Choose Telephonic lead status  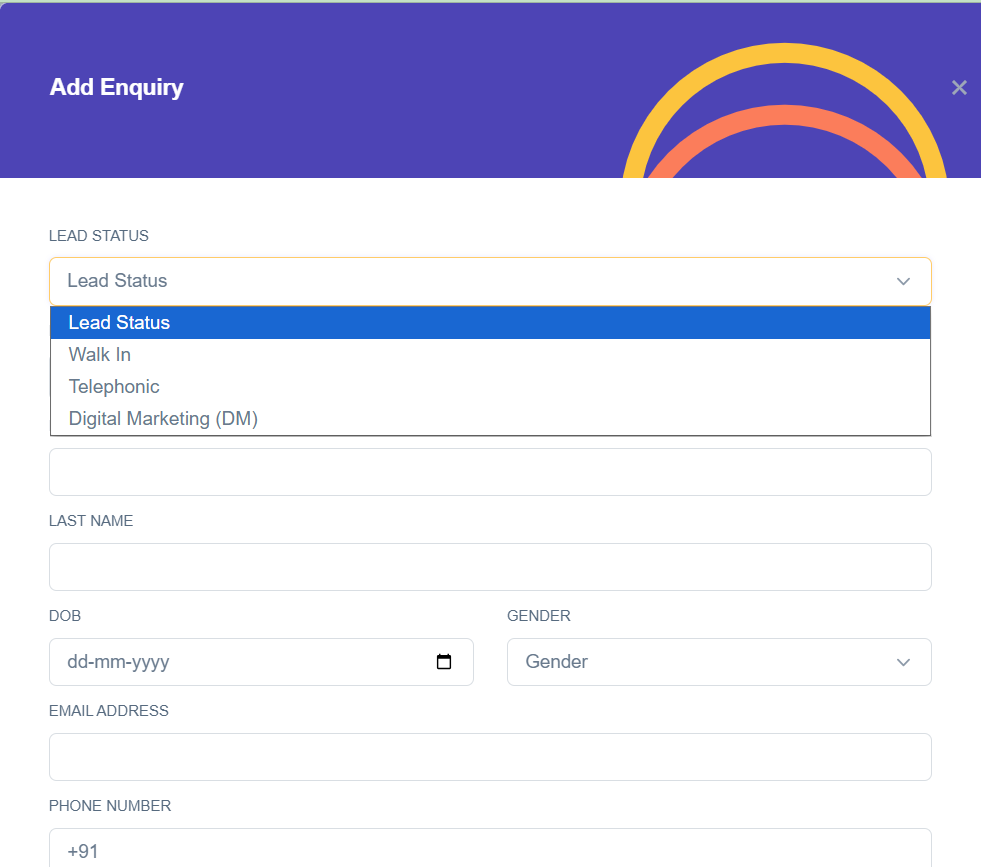tap(490, 387)
